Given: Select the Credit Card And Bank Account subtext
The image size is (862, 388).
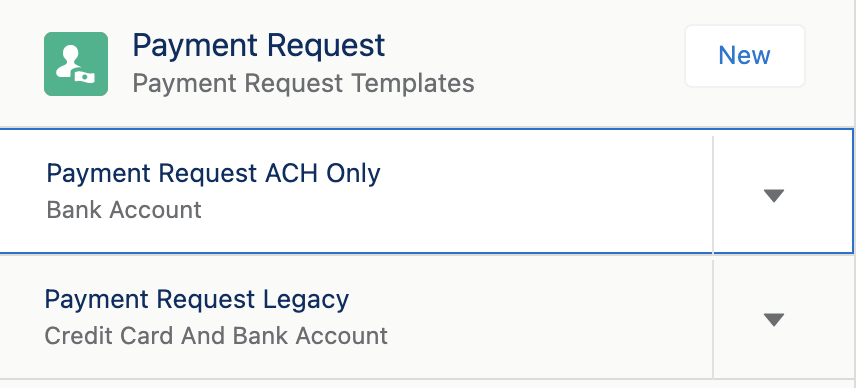Looking at the screenshot, I should point(216,336).
